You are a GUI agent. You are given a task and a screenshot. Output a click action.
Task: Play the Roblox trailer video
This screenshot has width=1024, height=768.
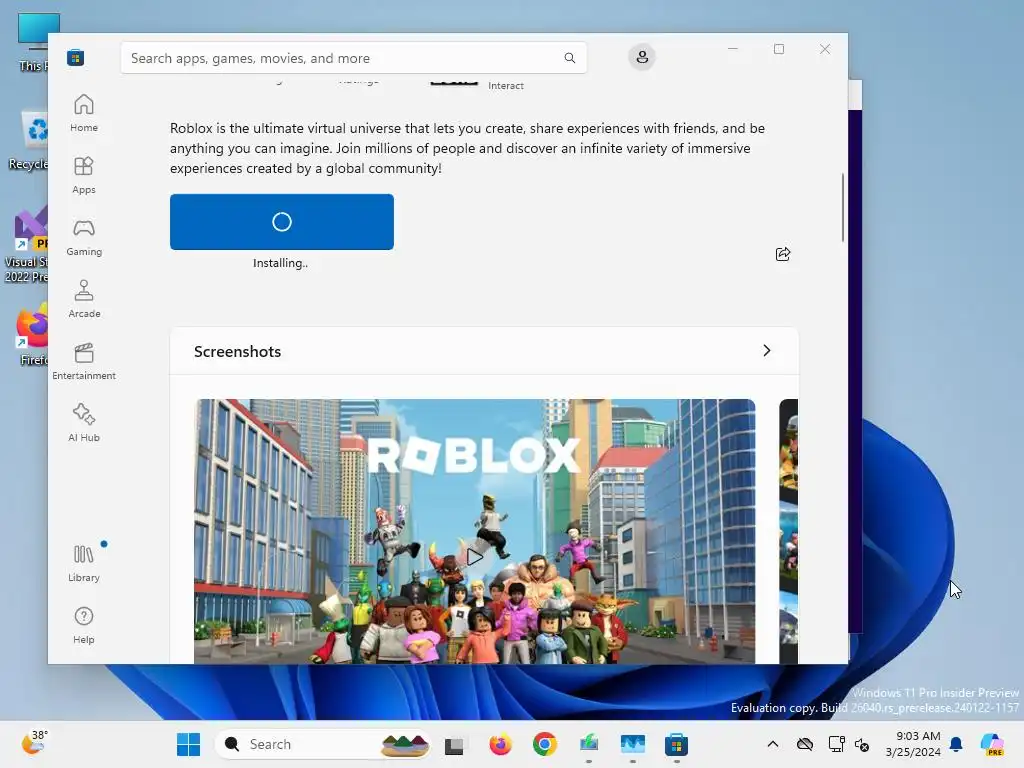(475, 557)
